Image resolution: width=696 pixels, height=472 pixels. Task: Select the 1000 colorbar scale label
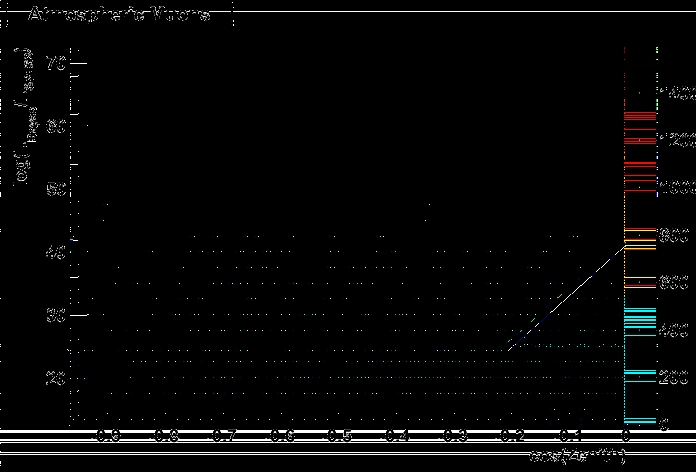click(x=676, y=189)
